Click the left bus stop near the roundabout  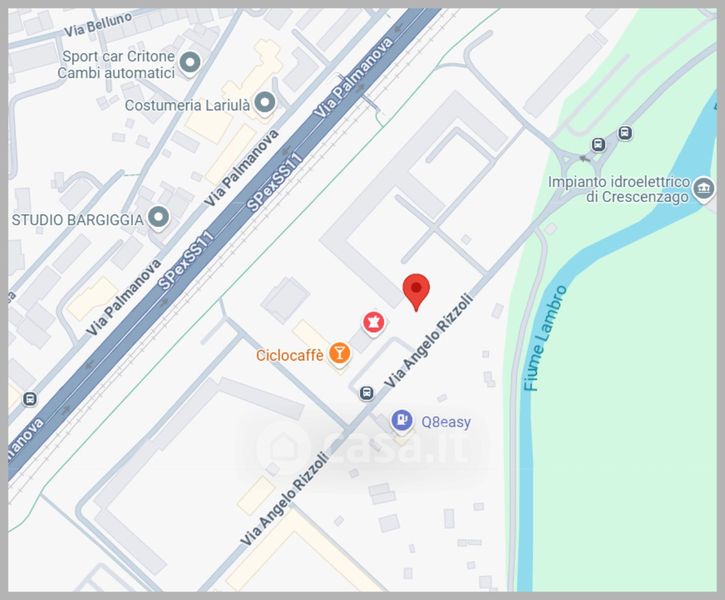point(598,145)
